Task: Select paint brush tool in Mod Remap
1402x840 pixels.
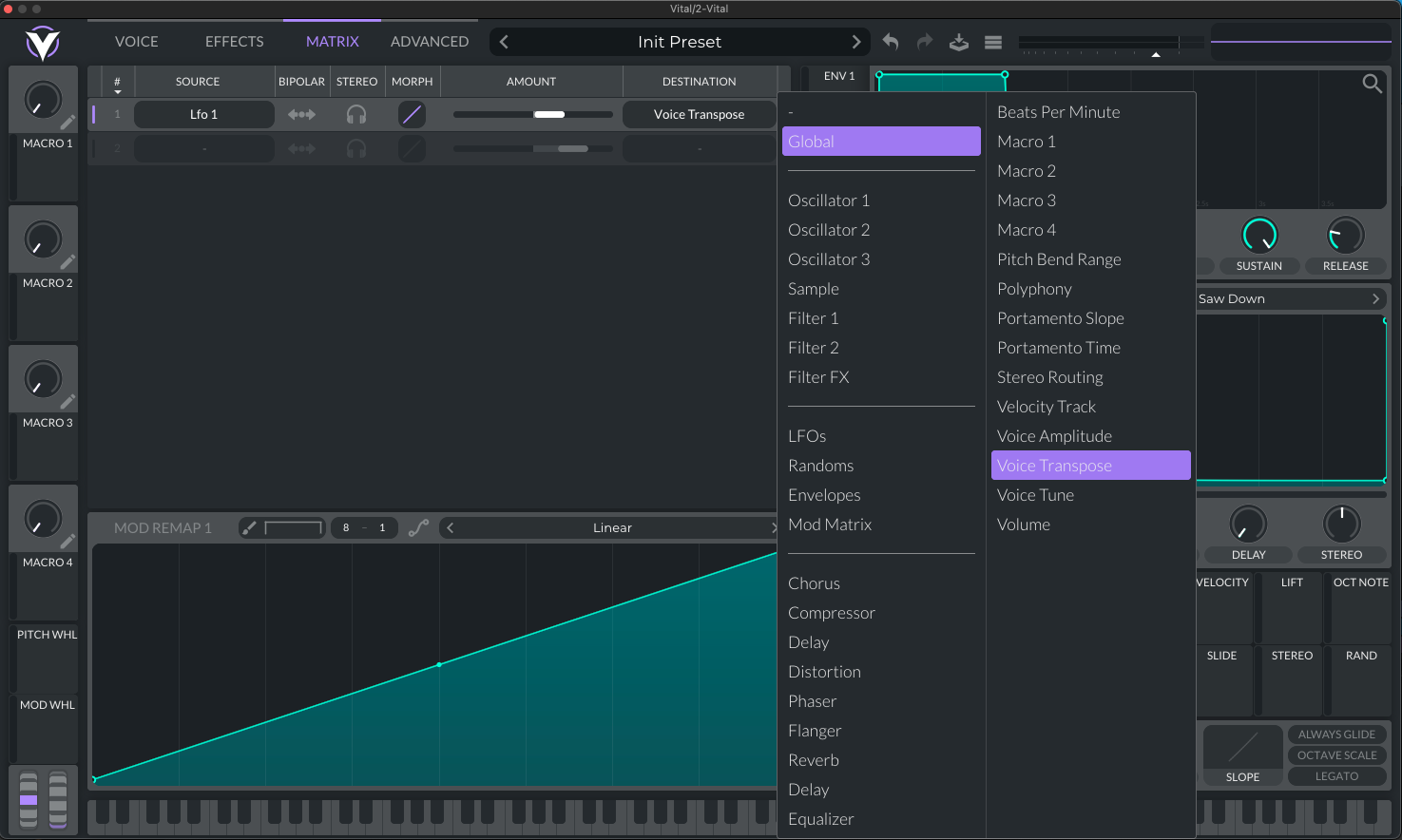Action: pos(249,527)
